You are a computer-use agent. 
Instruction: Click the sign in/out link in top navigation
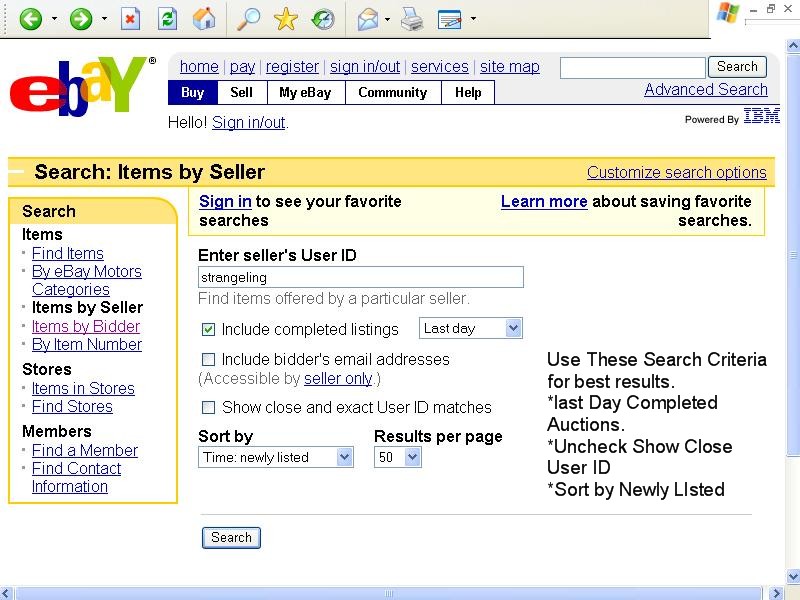tap(365, 66)
